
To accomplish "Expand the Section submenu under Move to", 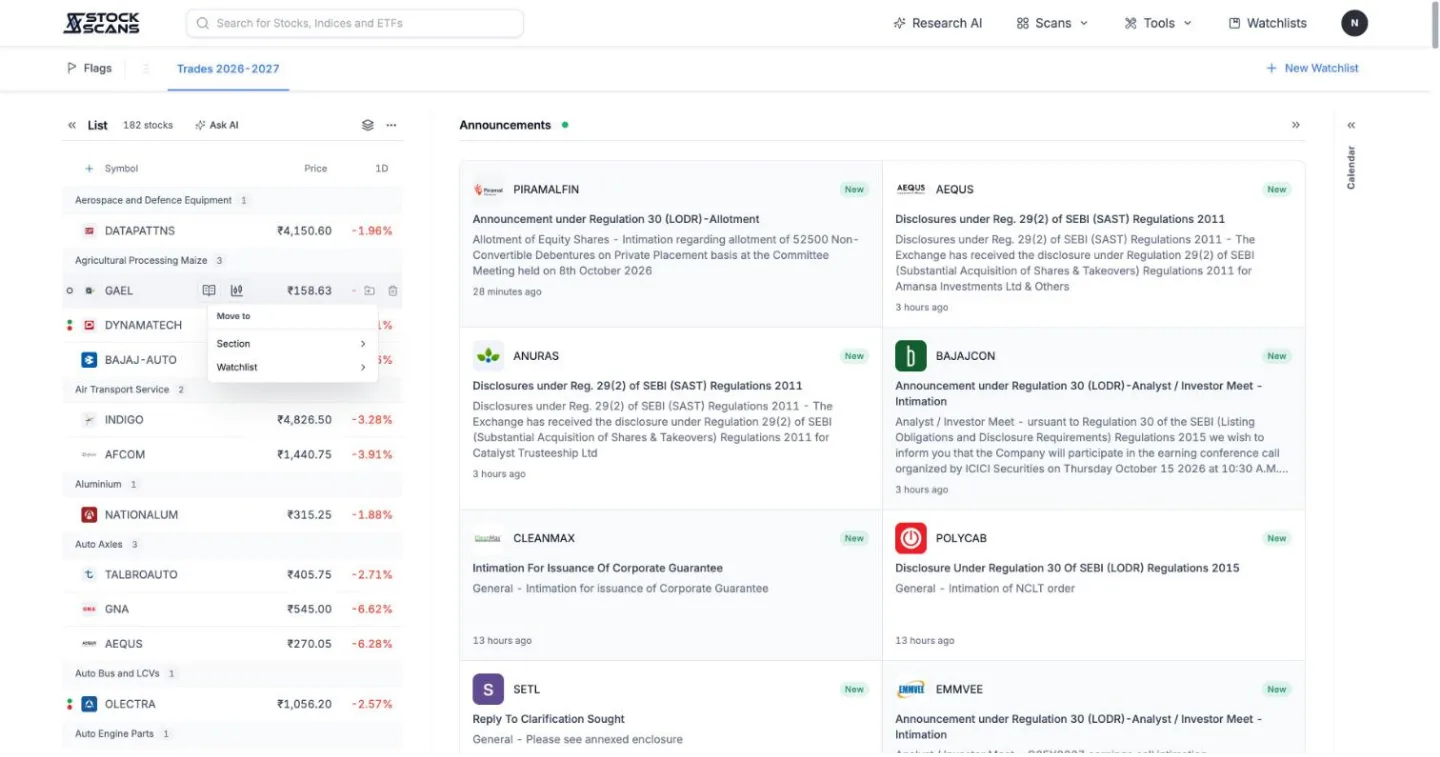I will 292,343.
